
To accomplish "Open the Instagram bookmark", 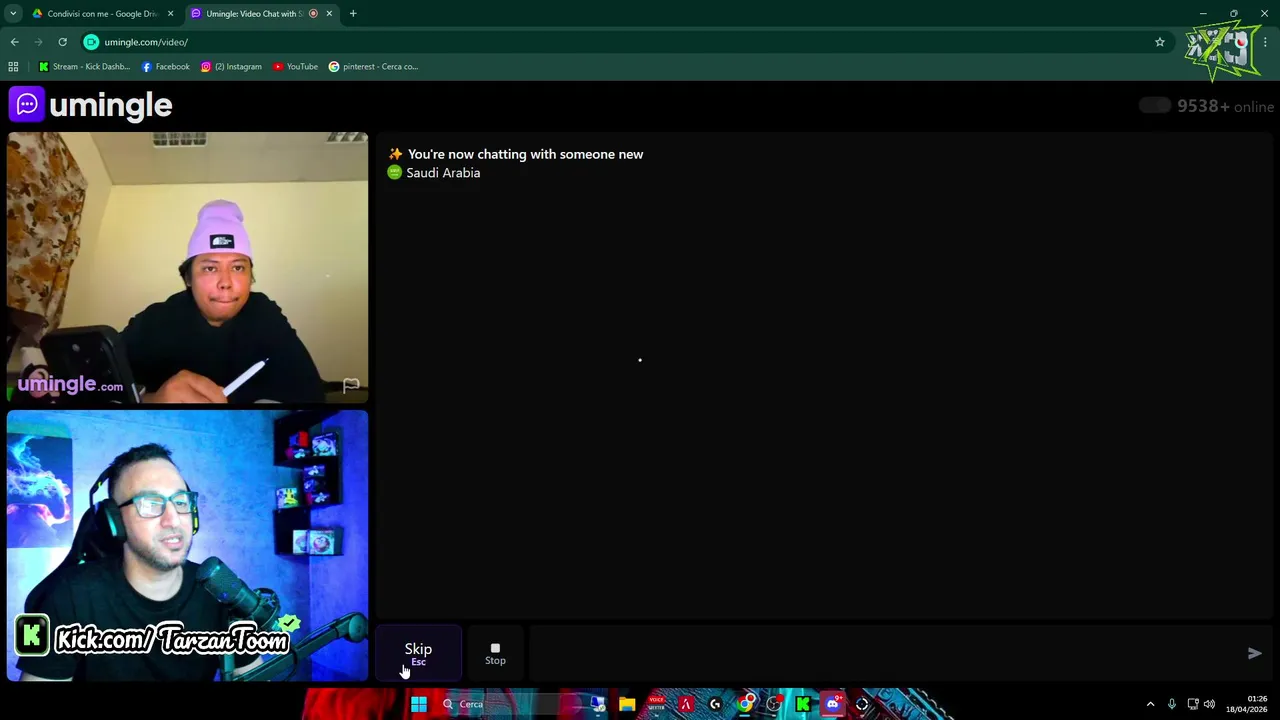I will (x=231, y=67).
